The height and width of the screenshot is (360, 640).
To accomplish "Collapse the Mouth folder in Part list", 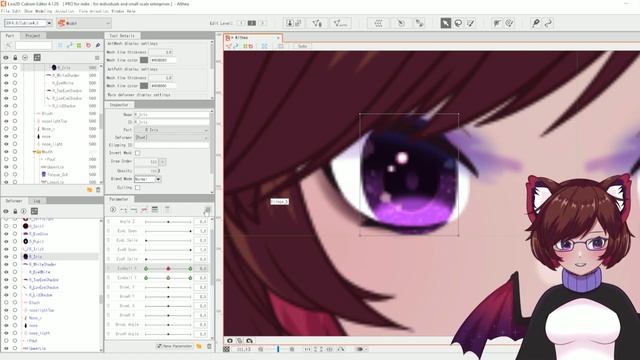I will [35, 151].
